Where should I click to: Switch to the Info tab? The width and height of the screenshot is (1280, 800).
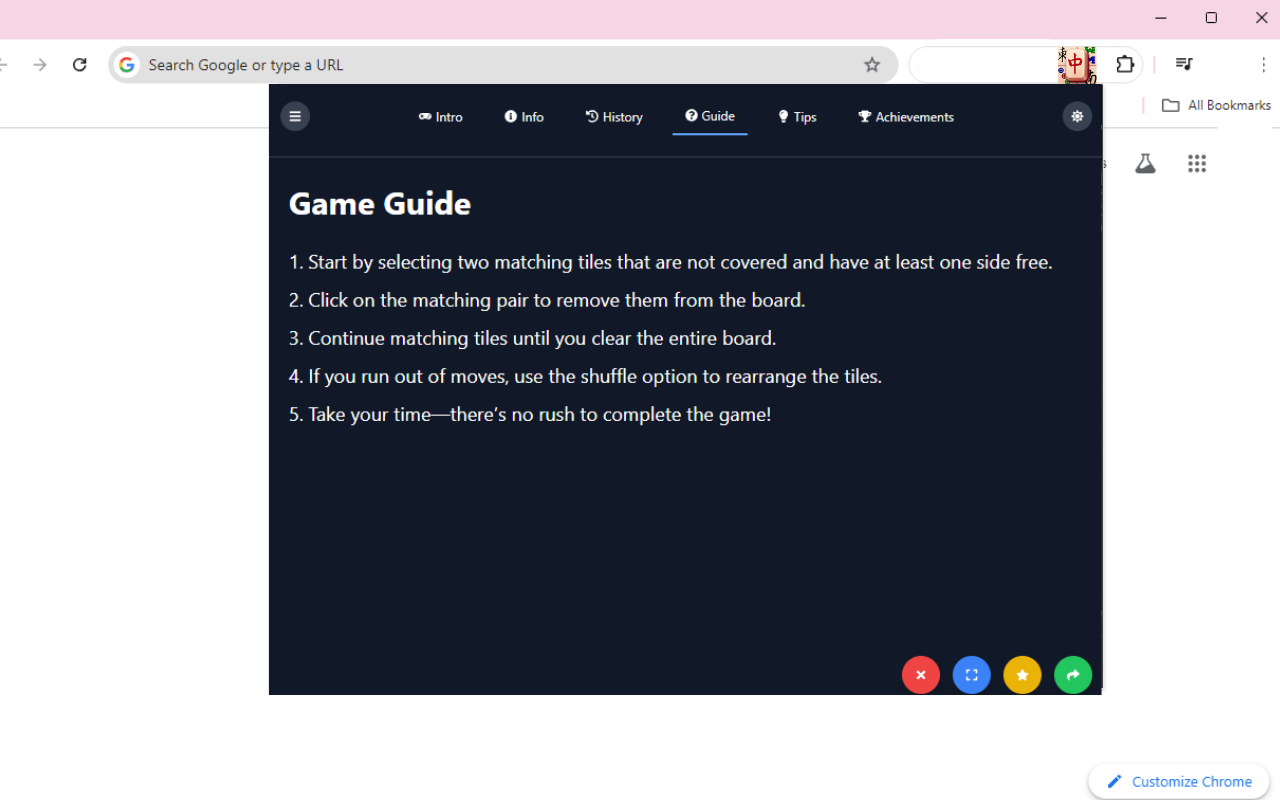coord(524,117)
